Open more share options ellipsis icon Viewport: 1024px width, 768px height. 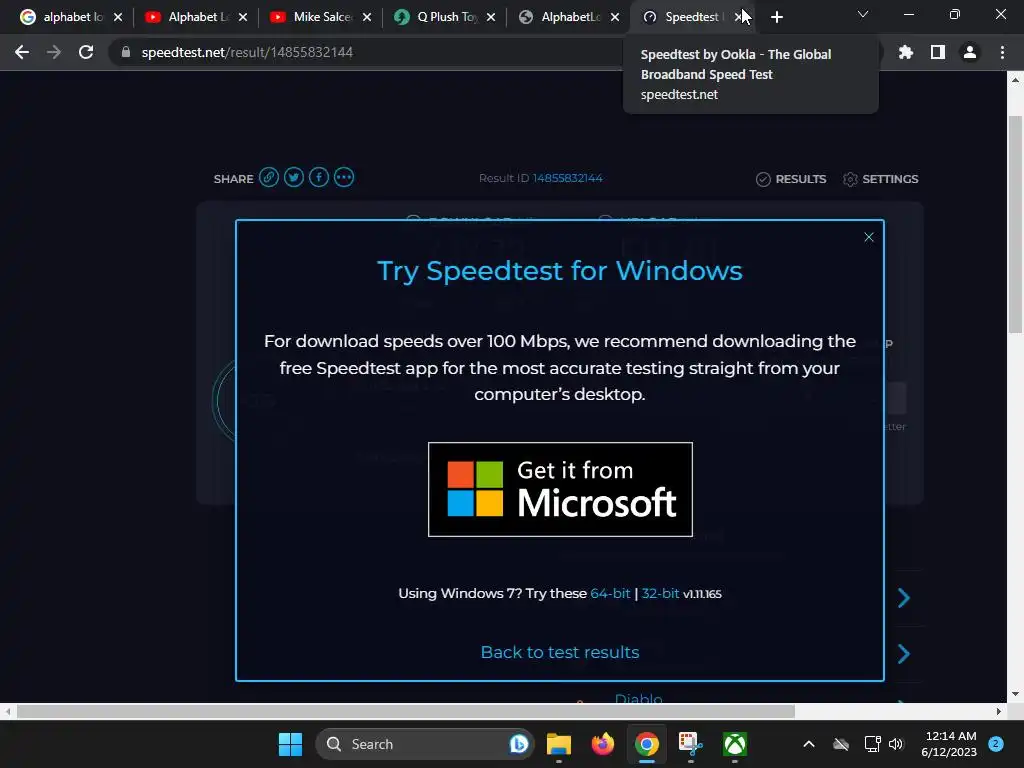coord(344,178)
